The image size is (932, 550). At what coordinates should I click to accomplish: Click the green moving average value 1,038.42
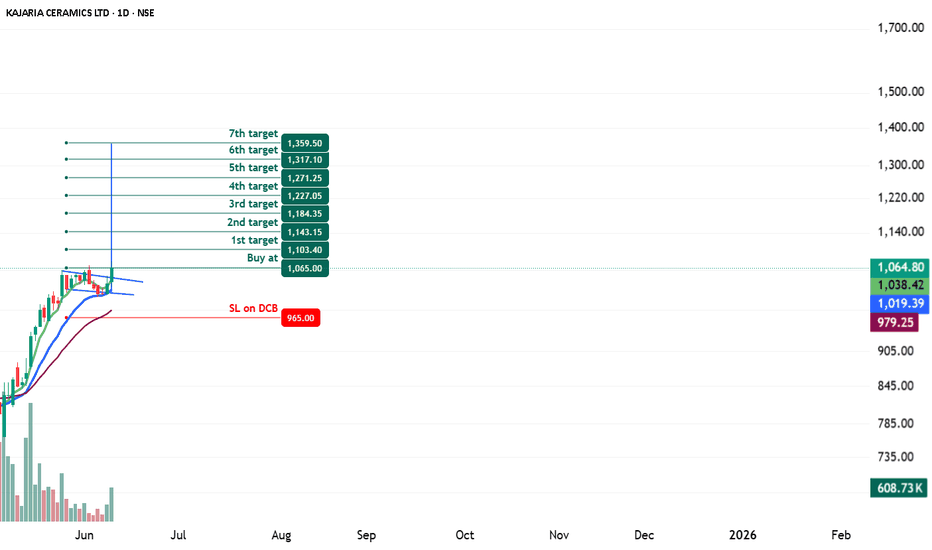[899, 284]
